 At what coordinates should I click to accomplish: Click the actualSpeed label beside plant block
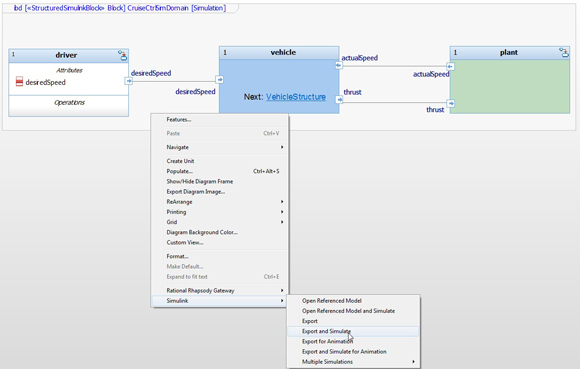pos(431,74)
